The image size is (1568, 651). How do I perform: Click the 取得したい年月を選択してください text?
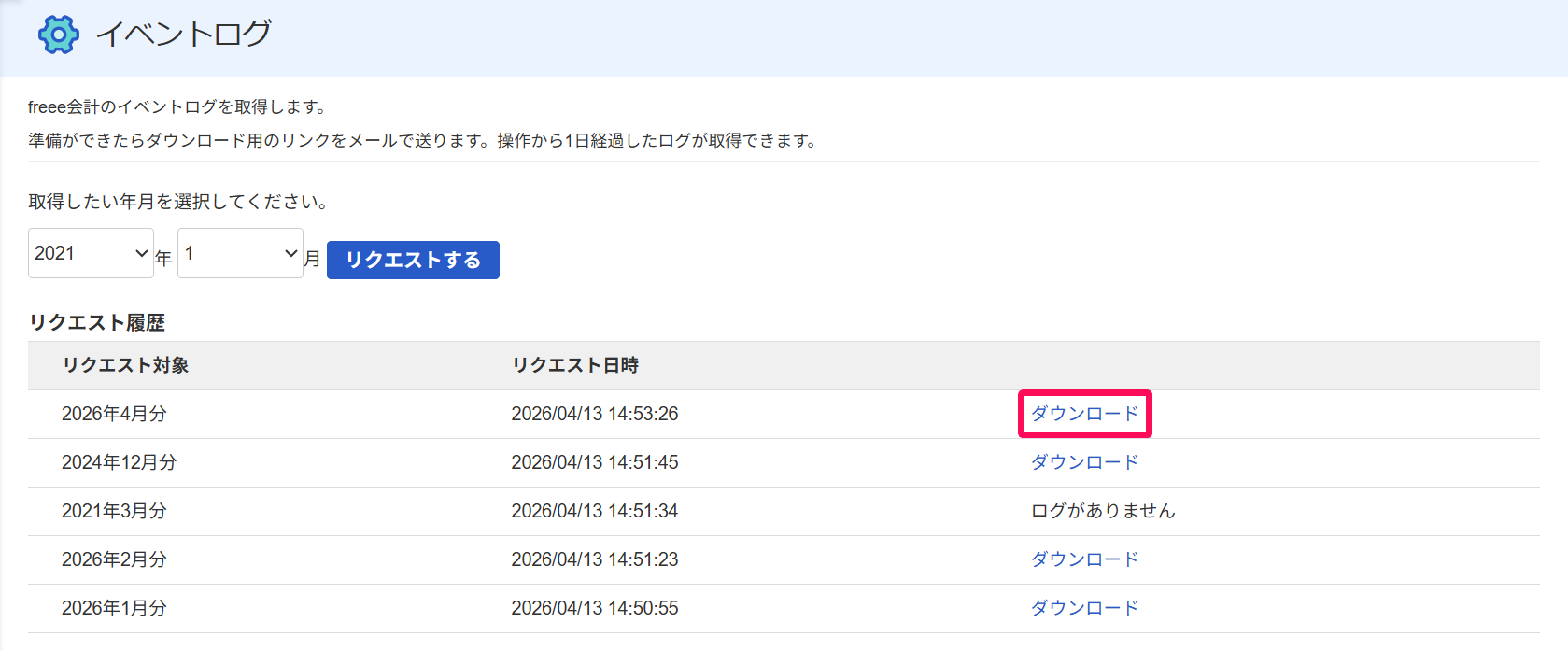pos(177,202)
